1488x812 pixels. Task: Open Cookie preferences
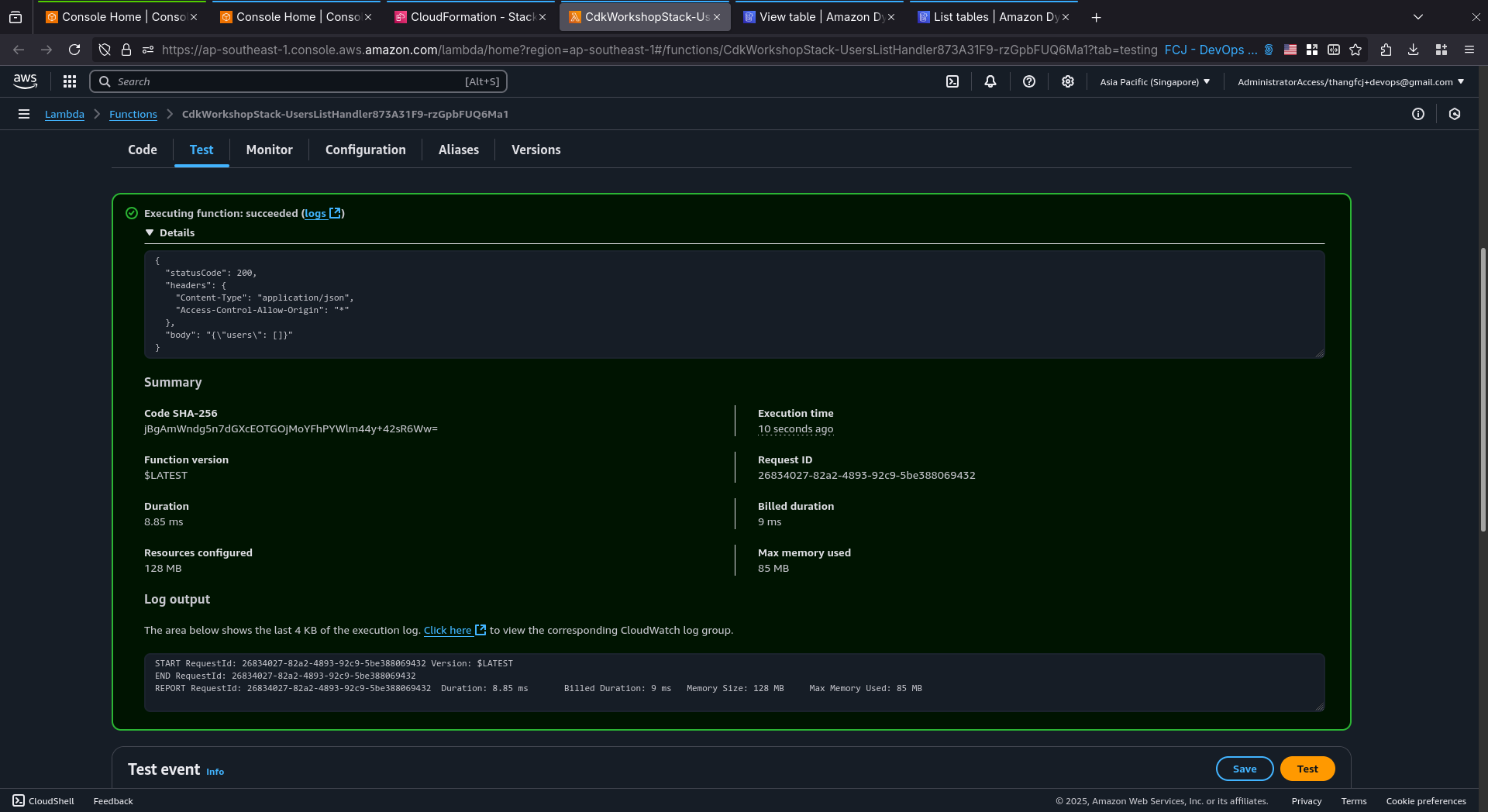[x=1426, y=801]
